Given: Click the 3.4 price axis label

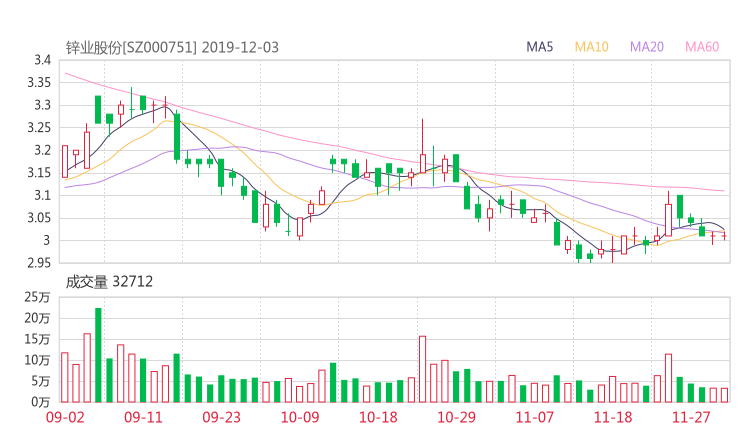Looking at the screenshot, I should click(x=42, y=60).
